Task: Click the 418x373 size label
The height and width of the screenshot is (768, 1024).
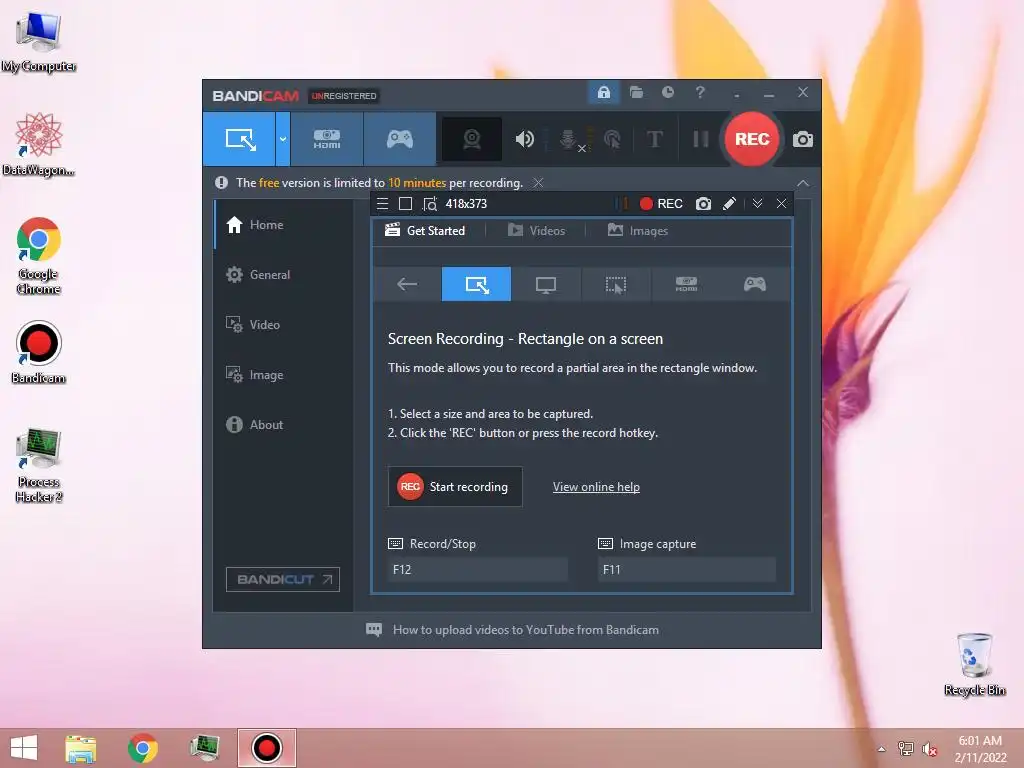Action: (466, 204)
